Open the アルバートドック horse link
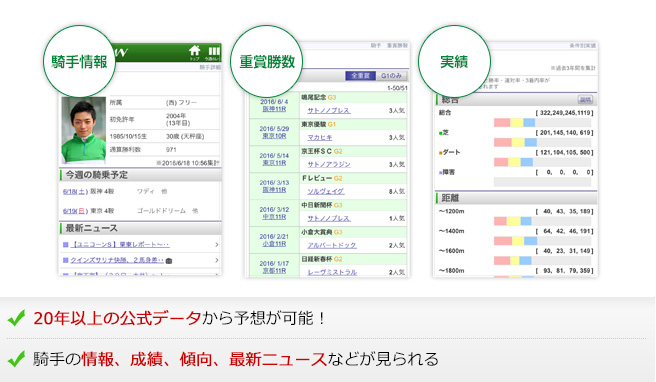656x382 pixels. click(x=332, y=245)
